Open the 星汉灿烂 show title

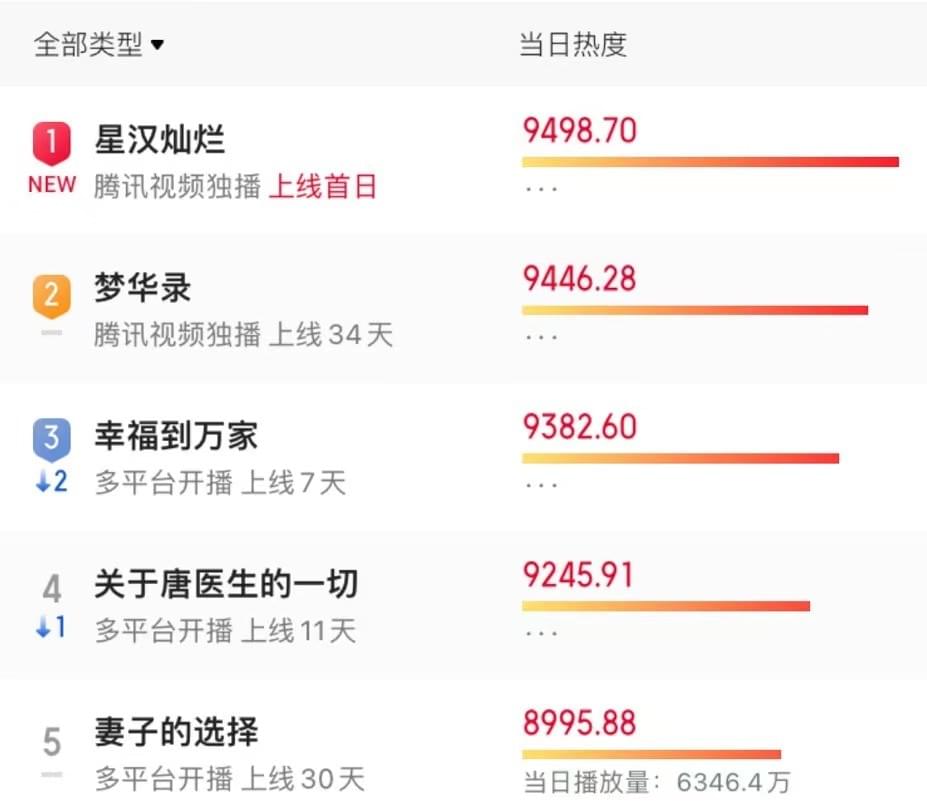point(160,139)
